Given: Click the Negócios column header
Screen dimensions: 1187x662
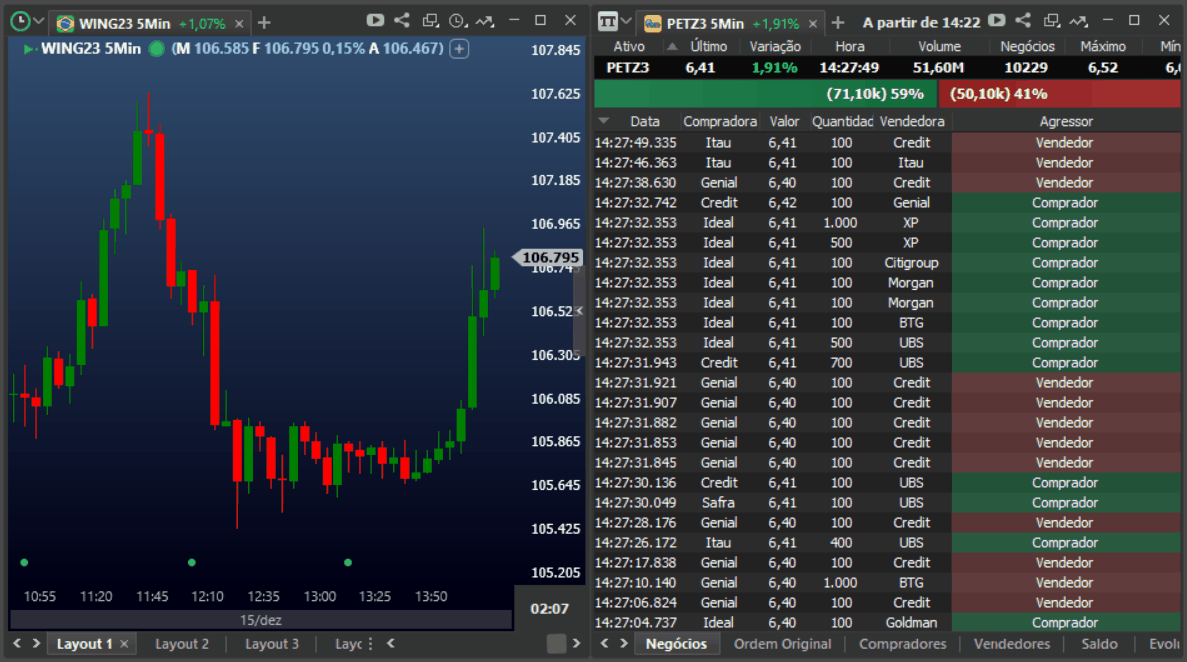Looking at the screenshot, I should 1027,46.
